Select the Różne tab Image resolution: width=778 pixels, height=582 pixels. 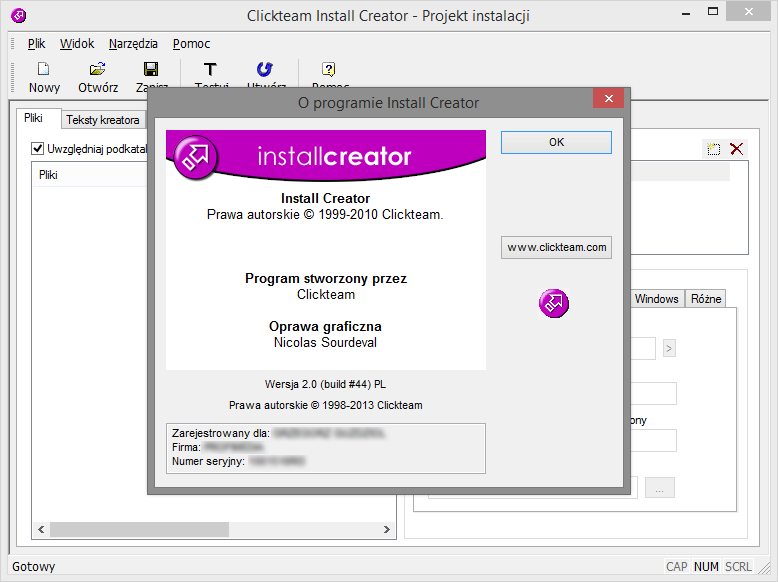point(706,299)
